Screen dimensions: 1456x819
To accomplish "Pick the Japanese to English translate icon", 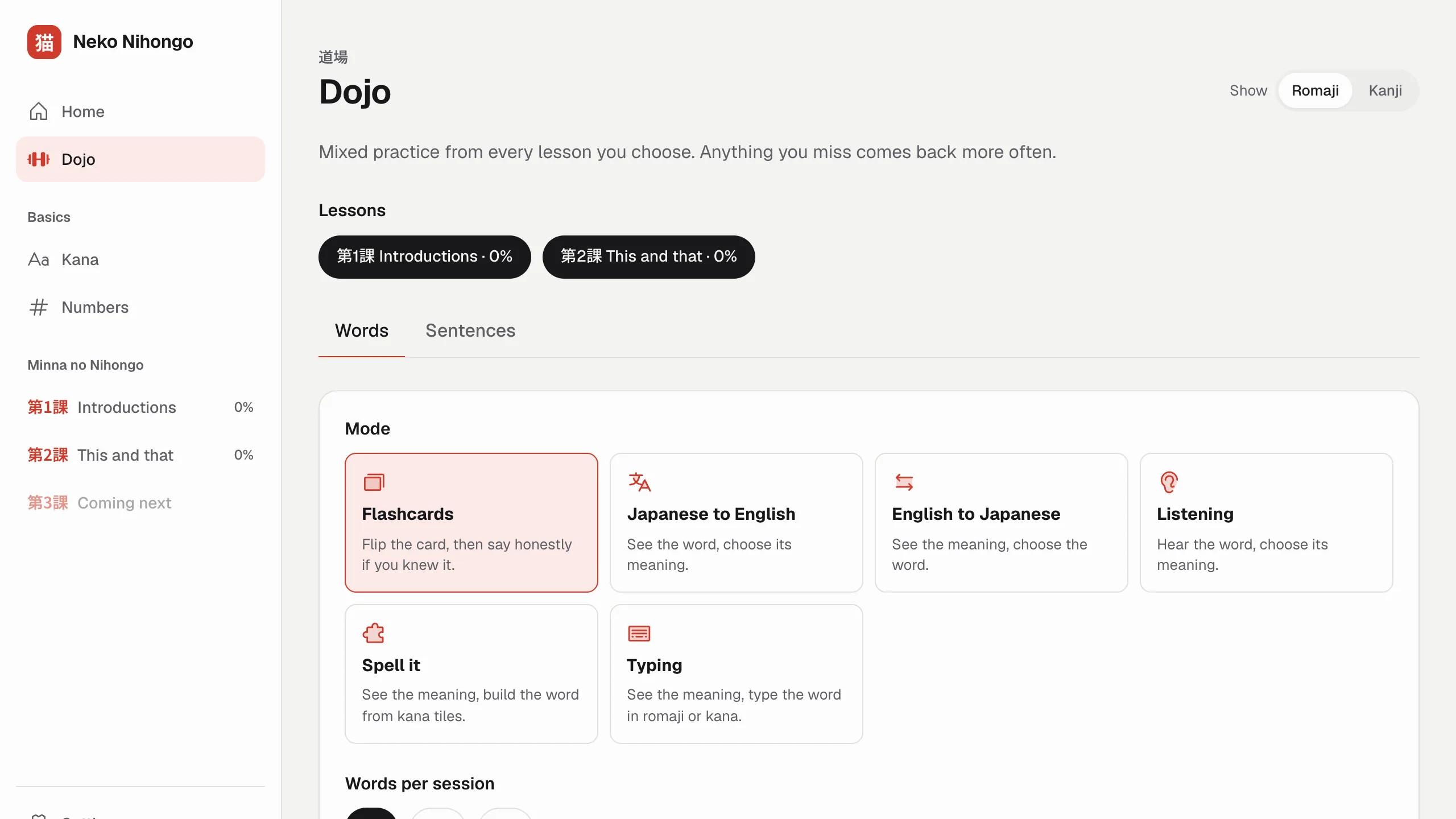I will click(639, 482).
